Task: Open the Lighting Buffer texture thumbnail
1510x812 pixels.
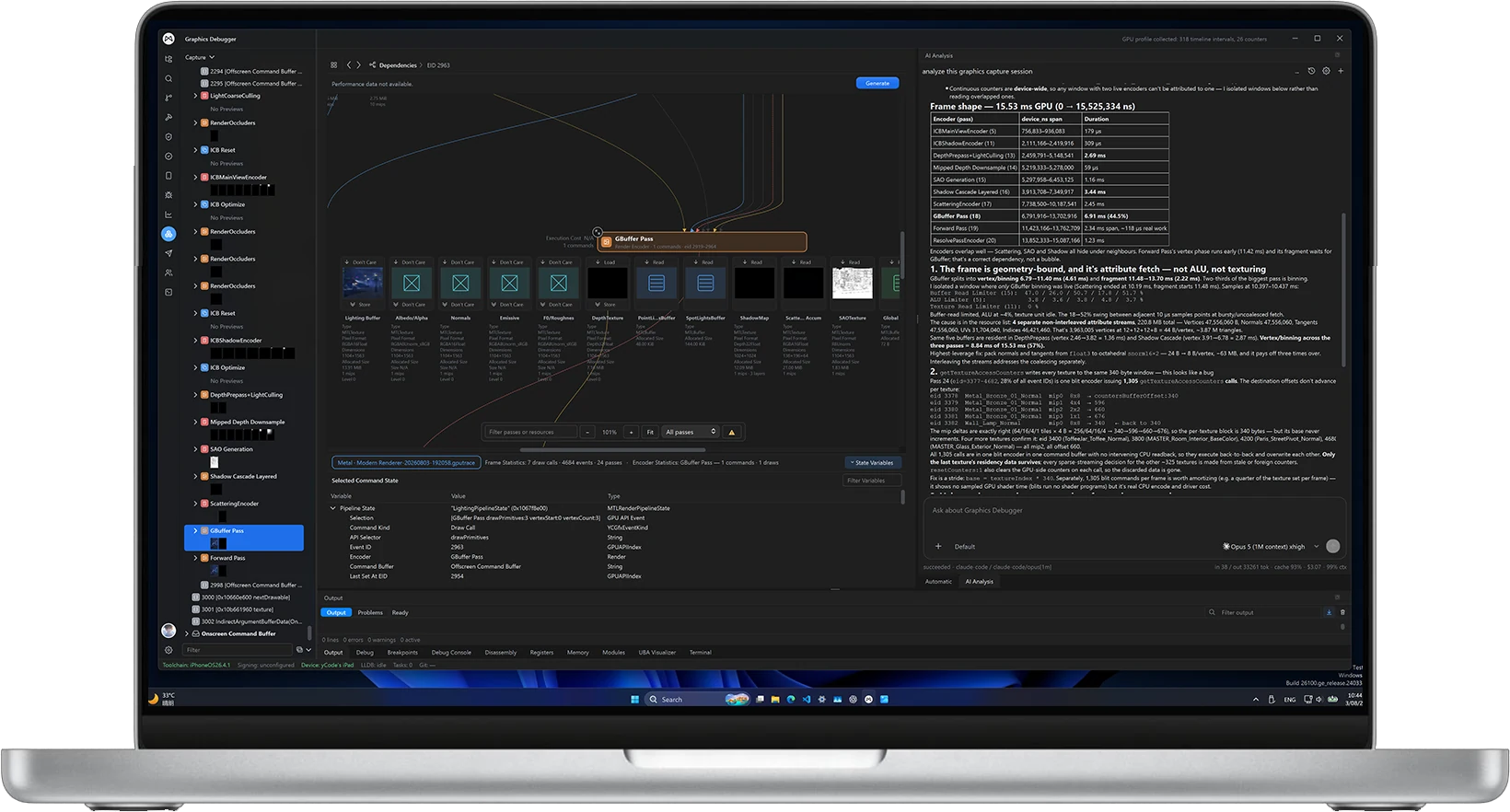Action: tap(363, 284)
